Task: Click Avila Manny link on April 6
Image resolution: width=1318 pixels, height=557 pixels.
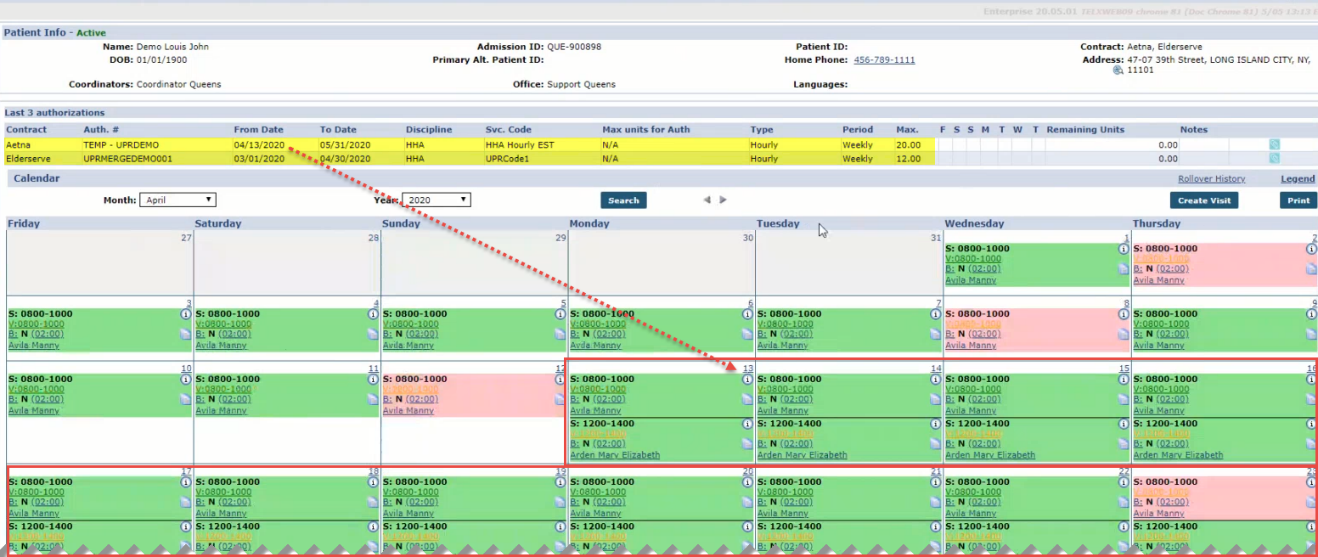Action: 595,346
